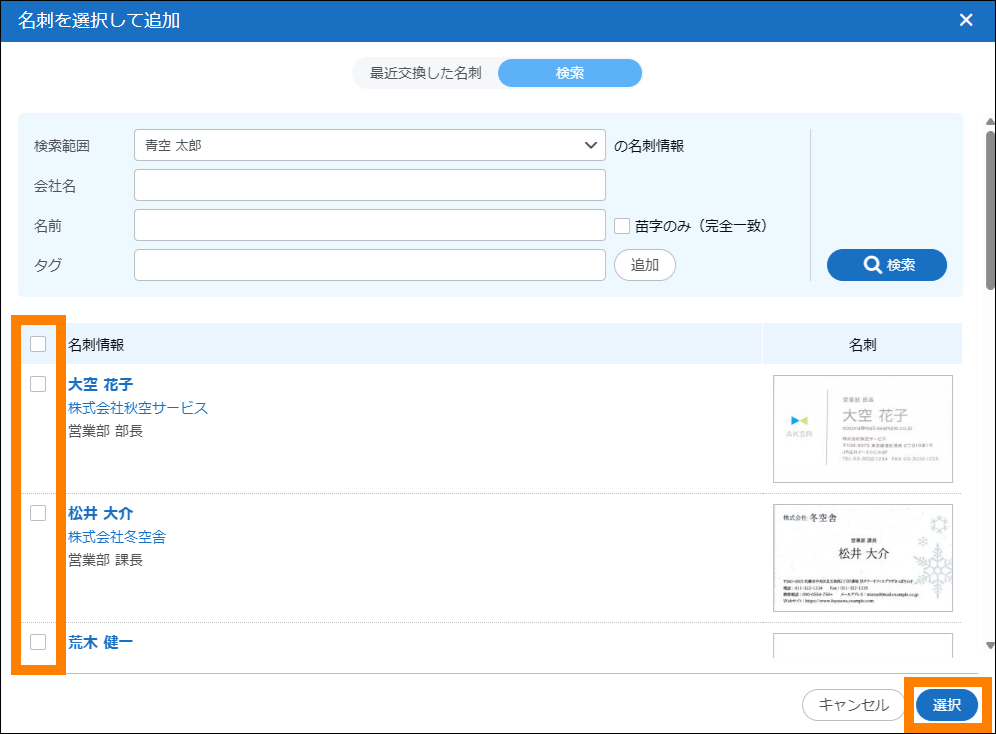
Task: Open company link 株式会社秋空サービス
Action: click(x=138, y=408)
